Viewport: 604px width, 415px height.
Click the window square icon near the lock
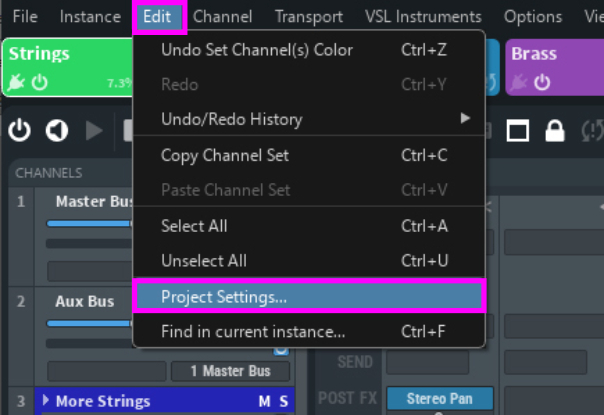[x=517, y=130]
